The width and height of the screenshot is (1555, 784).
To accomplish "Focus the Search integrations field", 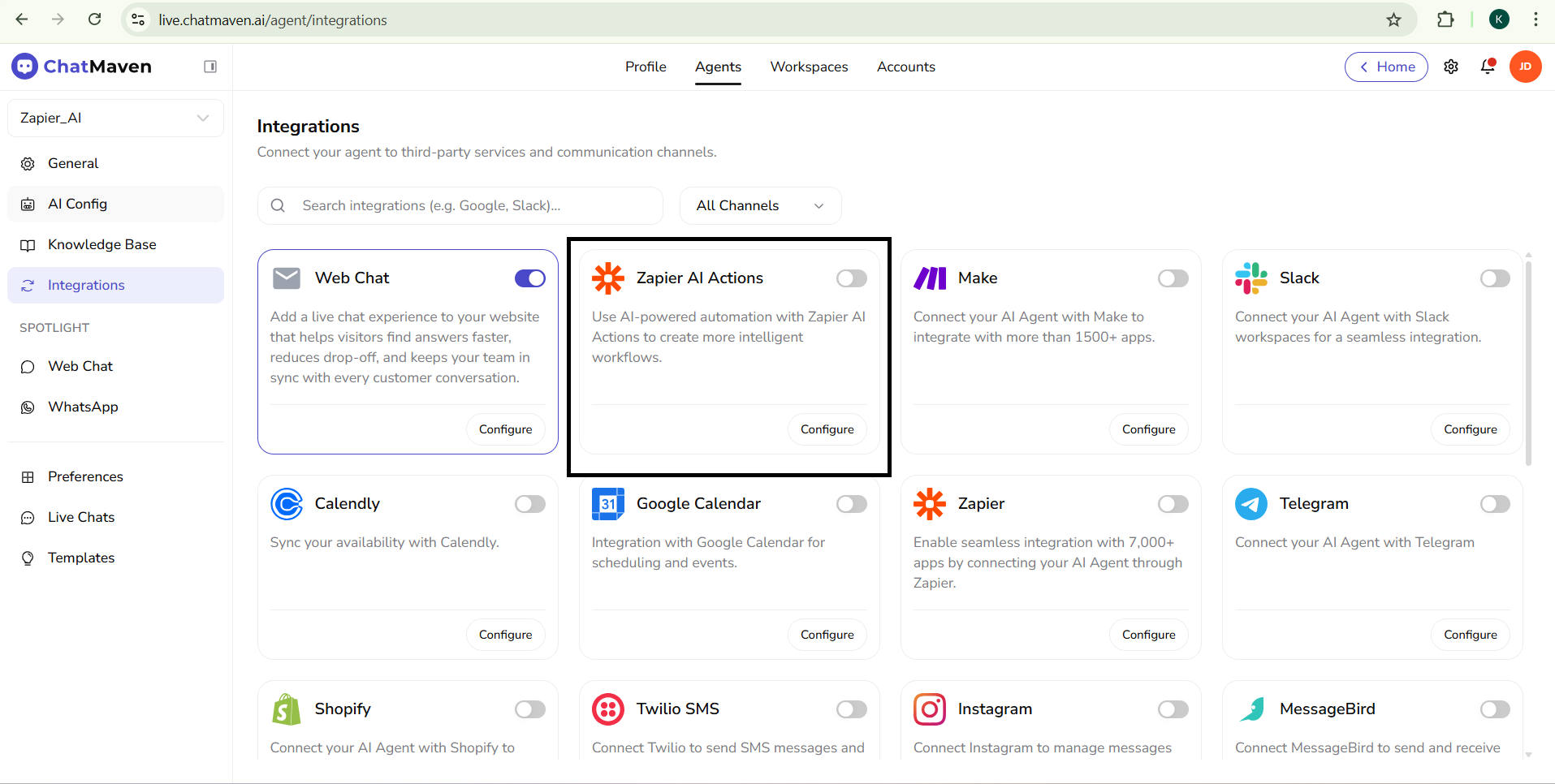I will pyautogui.click(x=471, y=206).
